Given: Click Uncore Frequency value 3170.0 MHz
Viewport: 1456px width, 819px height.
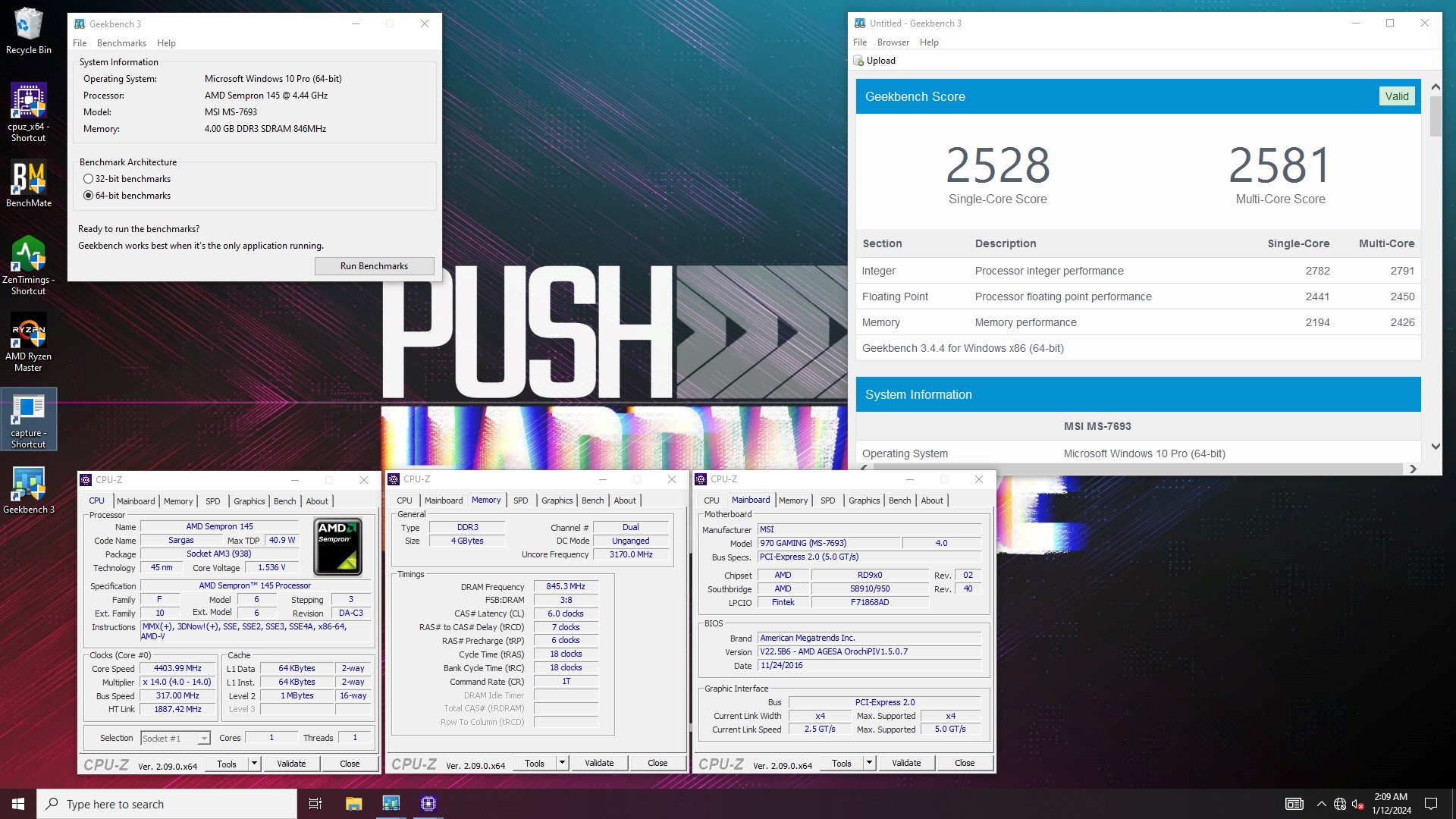Looking at the screenshot, I should [631, 554].
